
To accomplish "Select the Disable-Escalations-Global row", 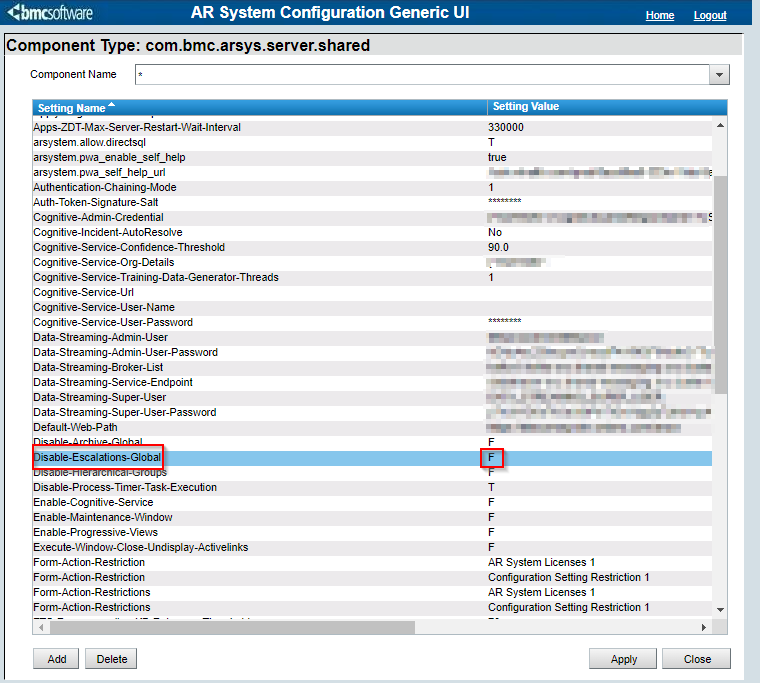I will point(97,457).
